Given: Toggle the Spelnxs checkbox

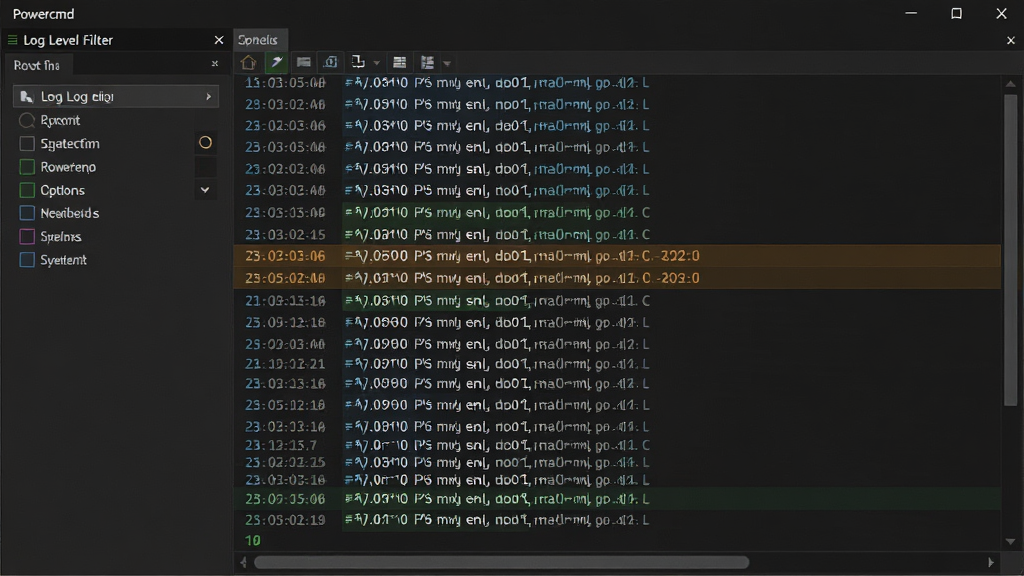Looking at the screenshot, I should [x=27, y=236].
